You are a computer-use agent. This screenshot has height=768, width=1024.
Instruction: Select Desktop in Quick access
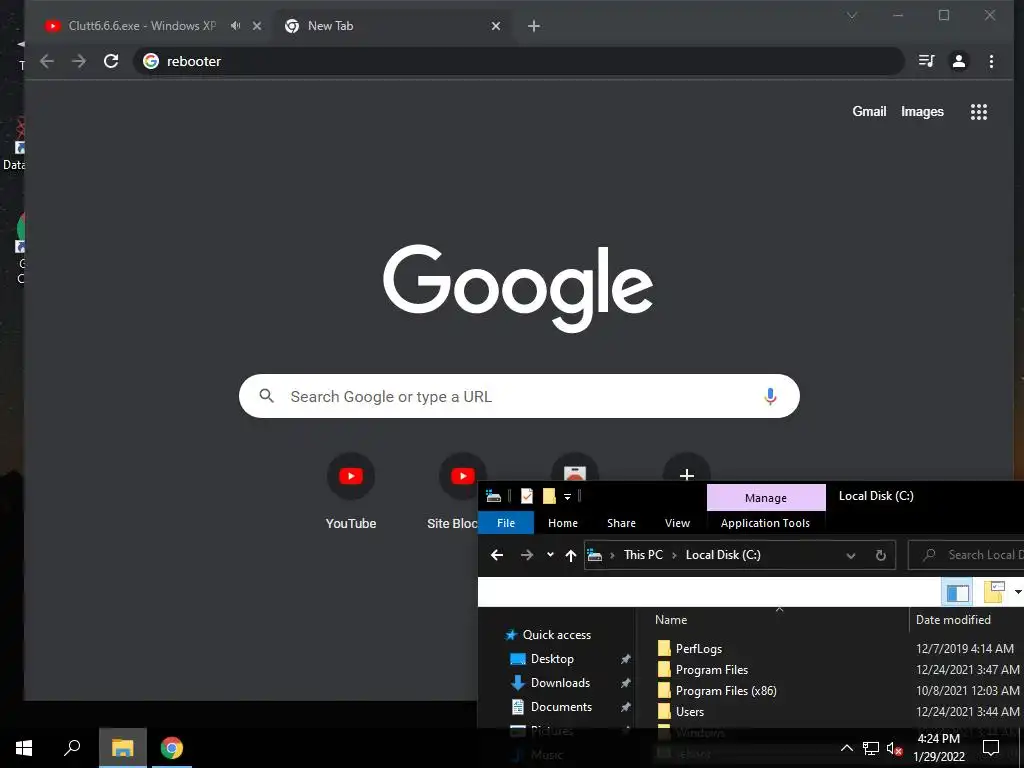point(552,659)
